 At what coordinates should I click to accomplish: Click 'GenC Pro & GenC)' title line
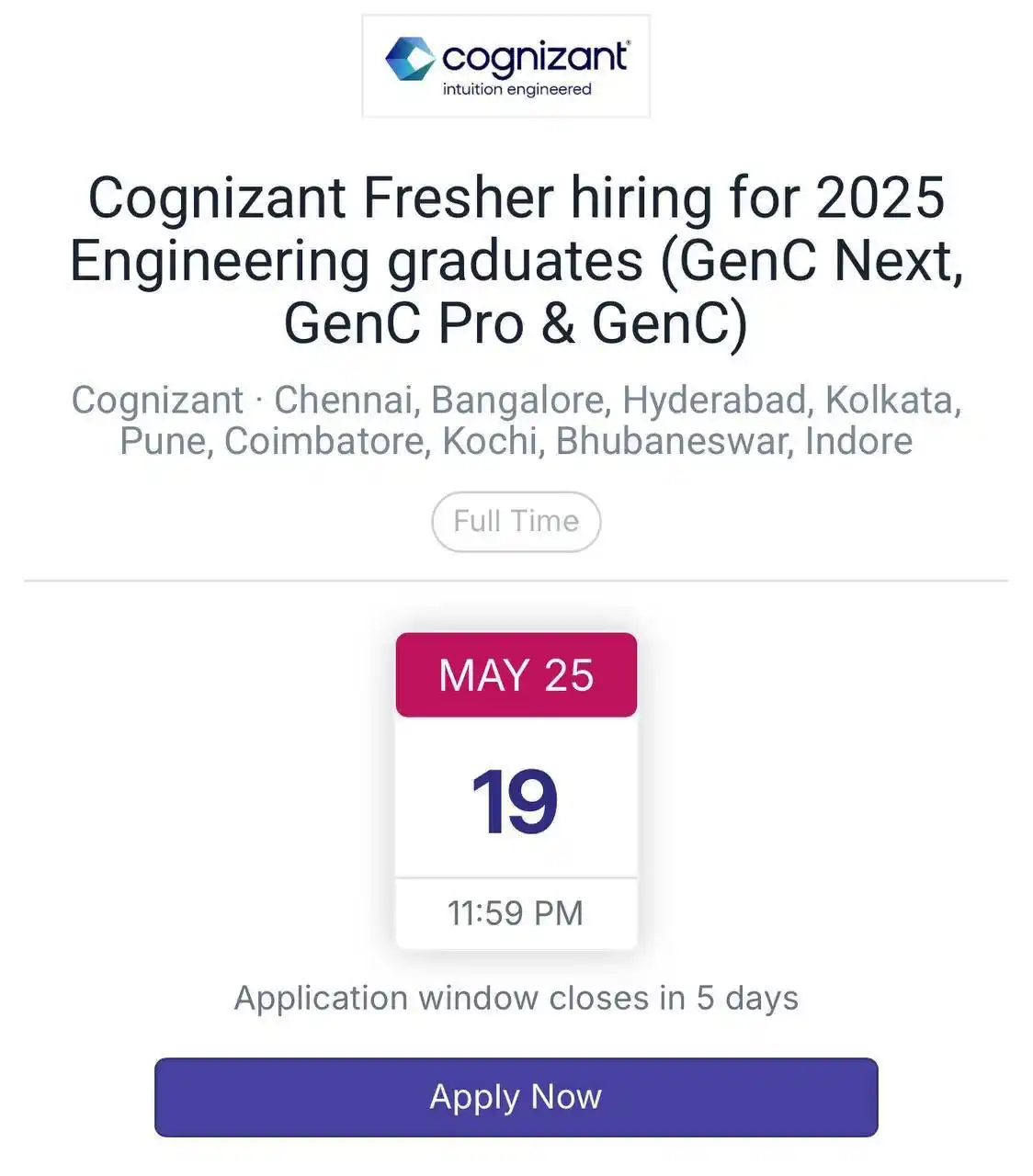click(516, 323)
